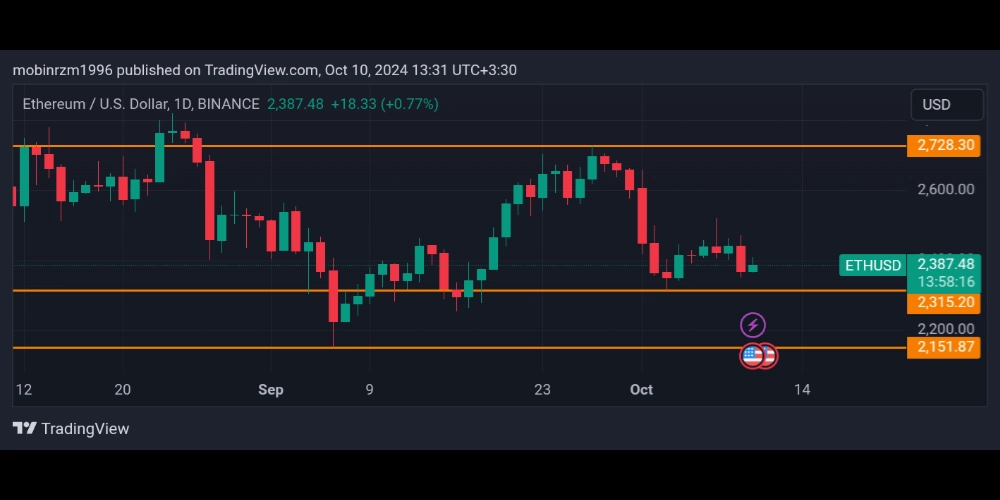The image size is (1000, 500).
Task: Click the TradingView logo icon at bottom left
Action: [x=24, y=429]
